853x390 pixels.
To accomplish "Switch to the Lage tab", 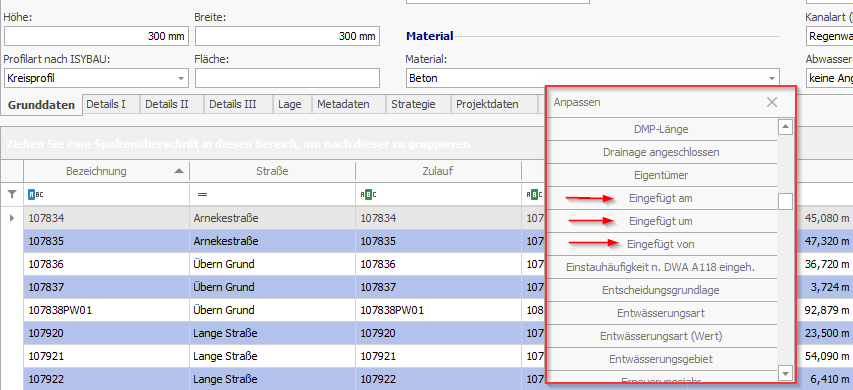I will [x=291, y=104].
